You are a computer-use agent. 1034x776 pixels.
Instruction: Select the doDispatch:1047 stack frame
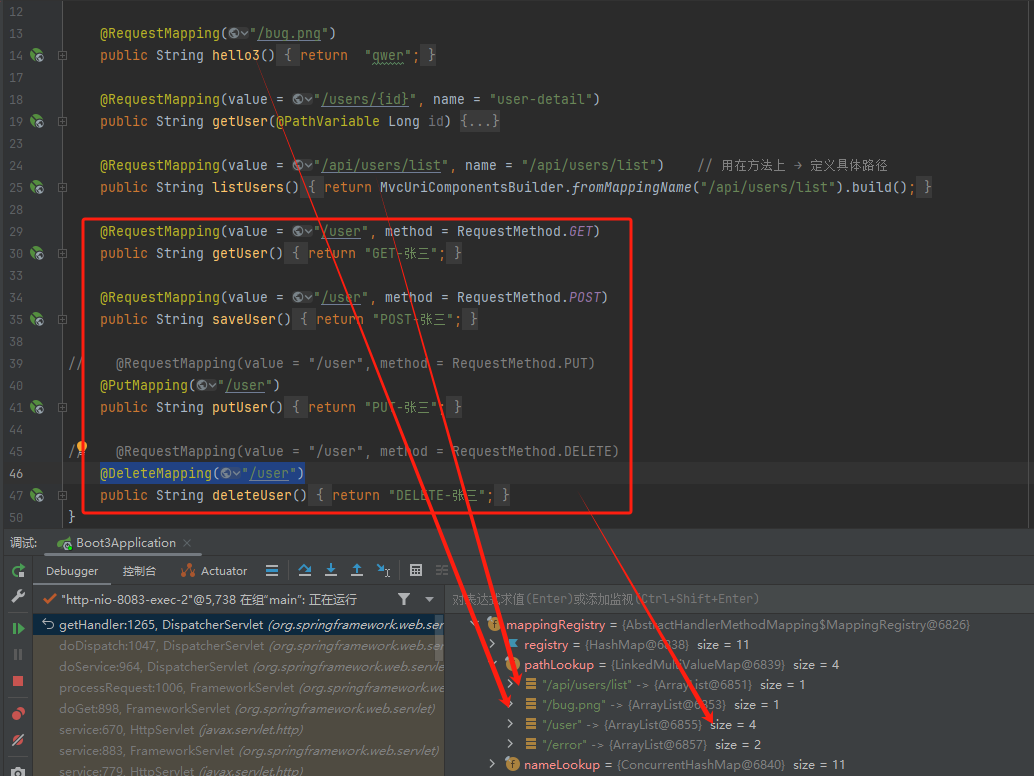239,645
